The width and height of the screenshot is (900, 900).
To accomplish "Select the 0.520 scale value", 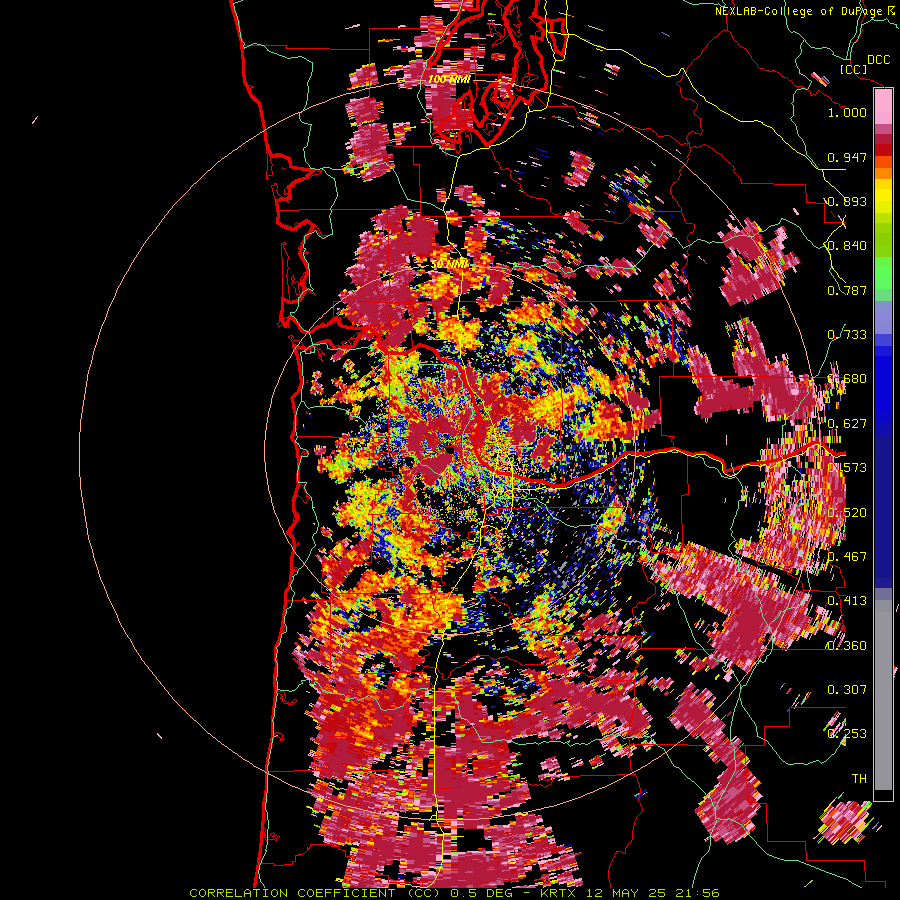I will (847, 513).
